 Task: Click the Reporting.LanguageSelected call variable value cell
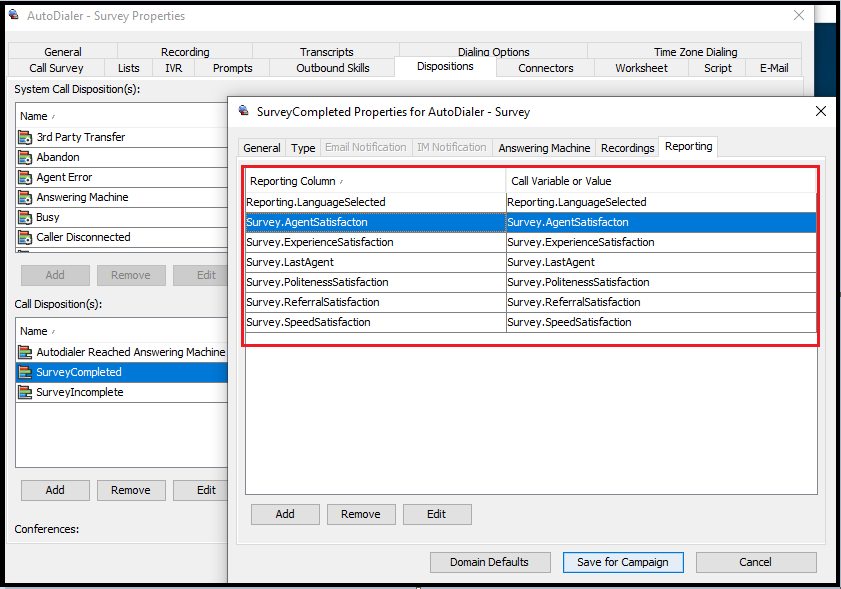661,202
